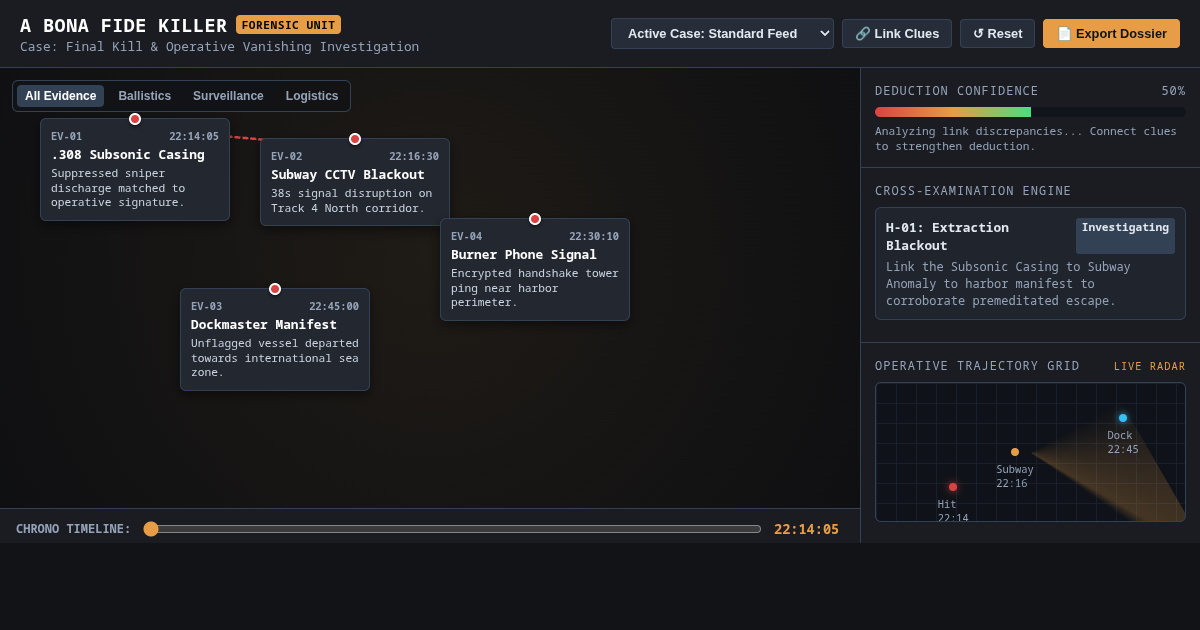This screenshot has width=1200, height=630.
Task: Click the blue Dock dot on radar
Action: coord(1123,418)
